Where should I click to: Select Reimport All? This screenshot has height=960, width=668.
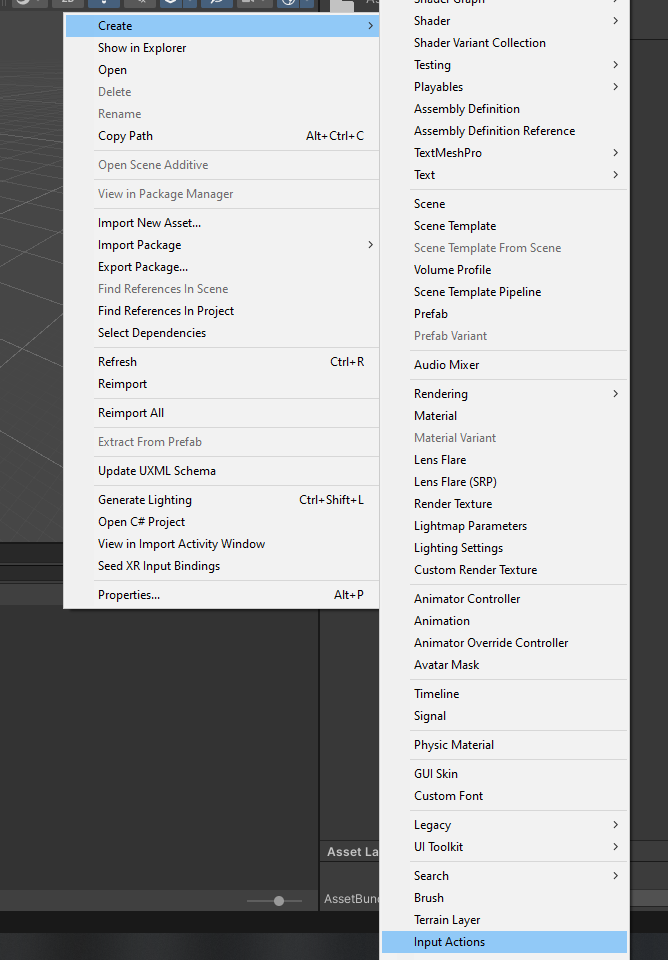(x=131, y=413)
